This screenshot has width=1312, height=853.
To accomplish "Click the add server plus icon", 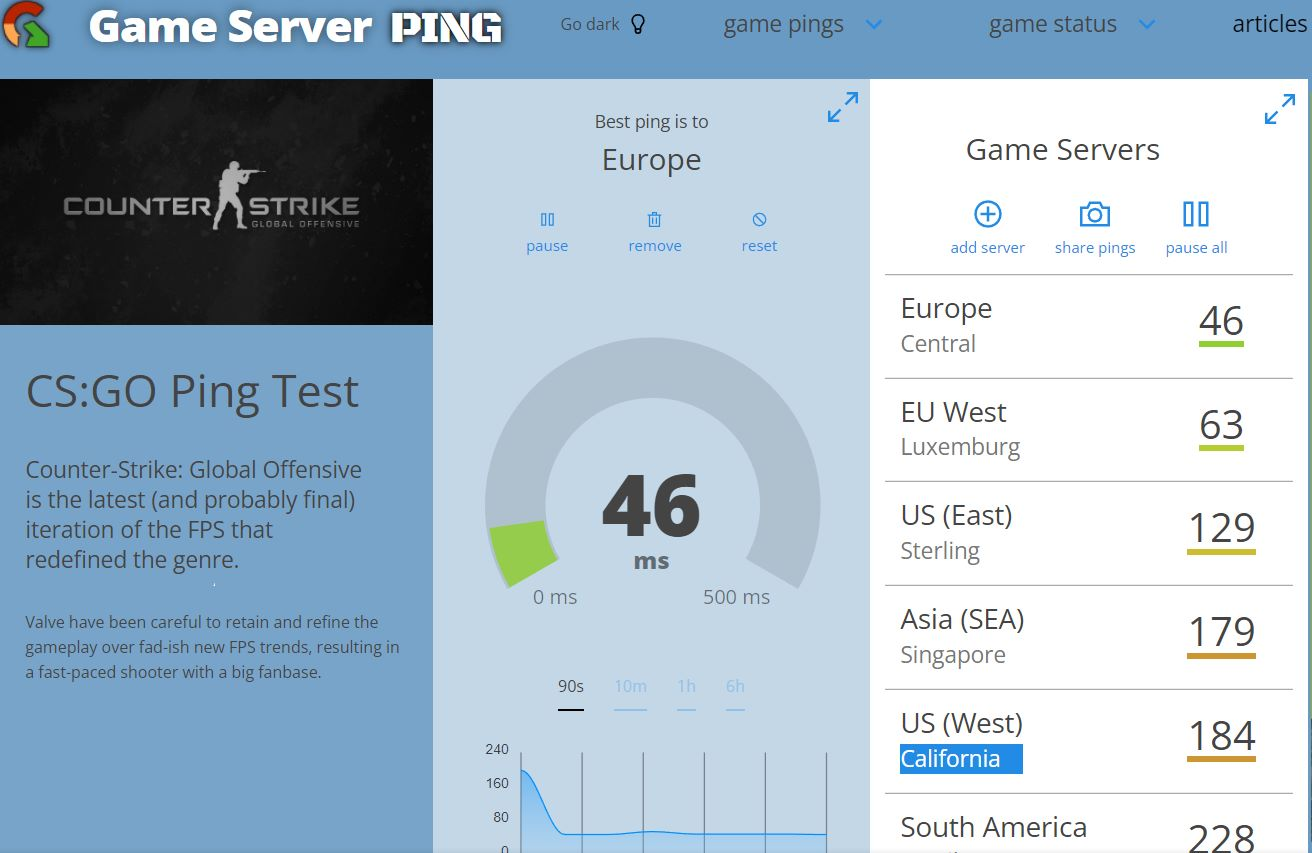I will (988, 228).
